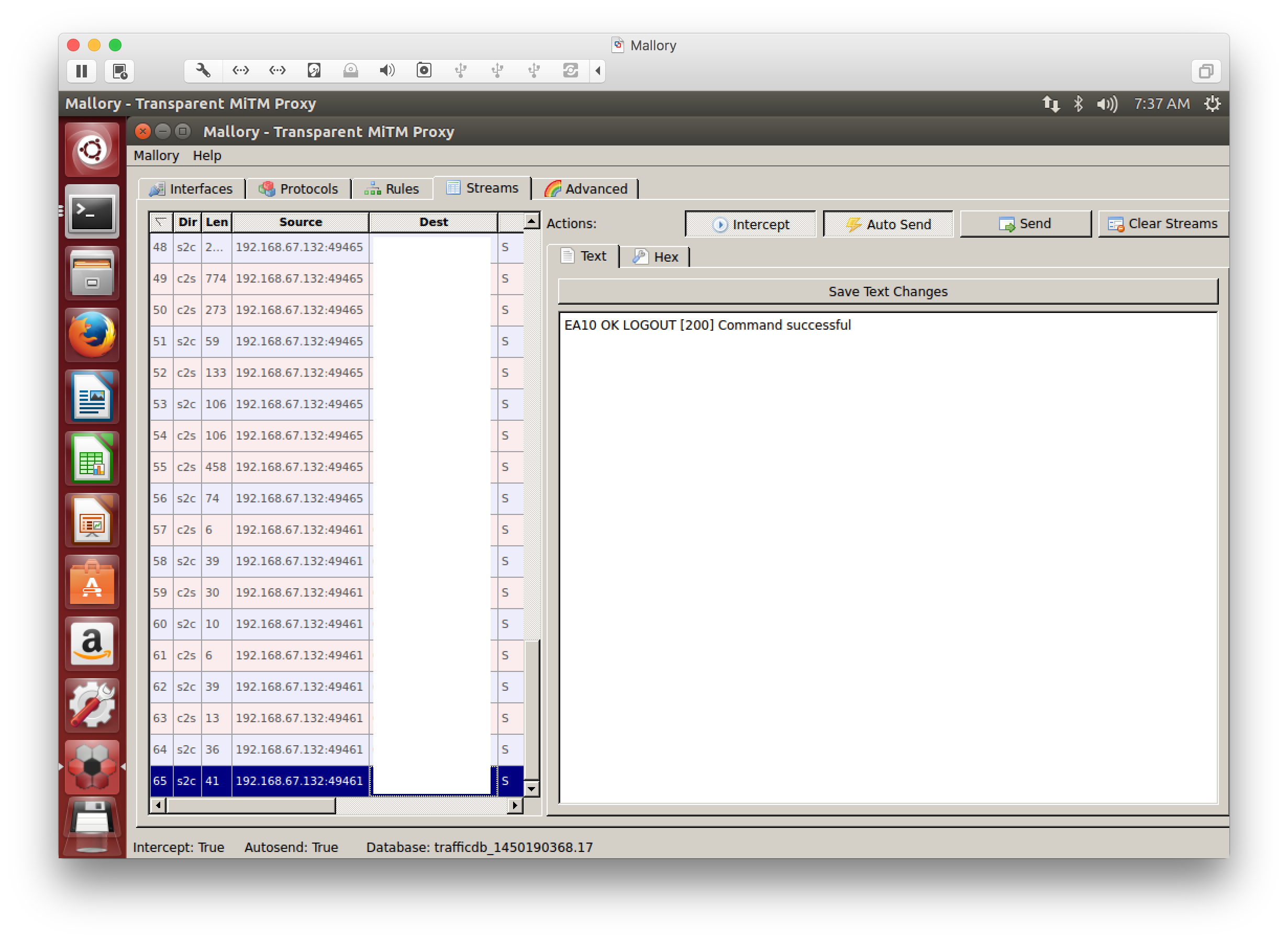The width and height of the screenshot is (1288, 942).
Task: Click the sort-arrow column header
Action: coord(161,222)
